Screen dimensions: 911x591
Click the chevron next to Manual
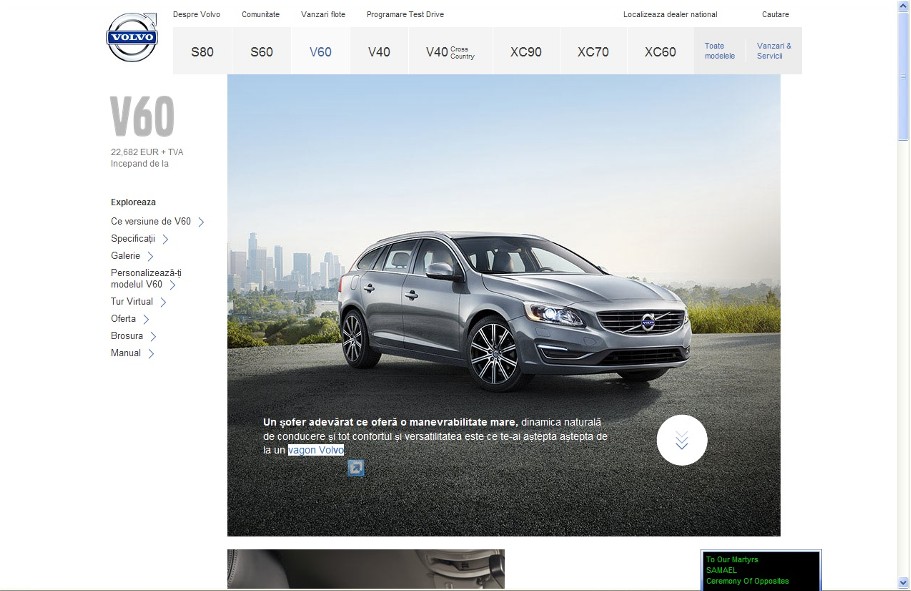pos(150,353)
